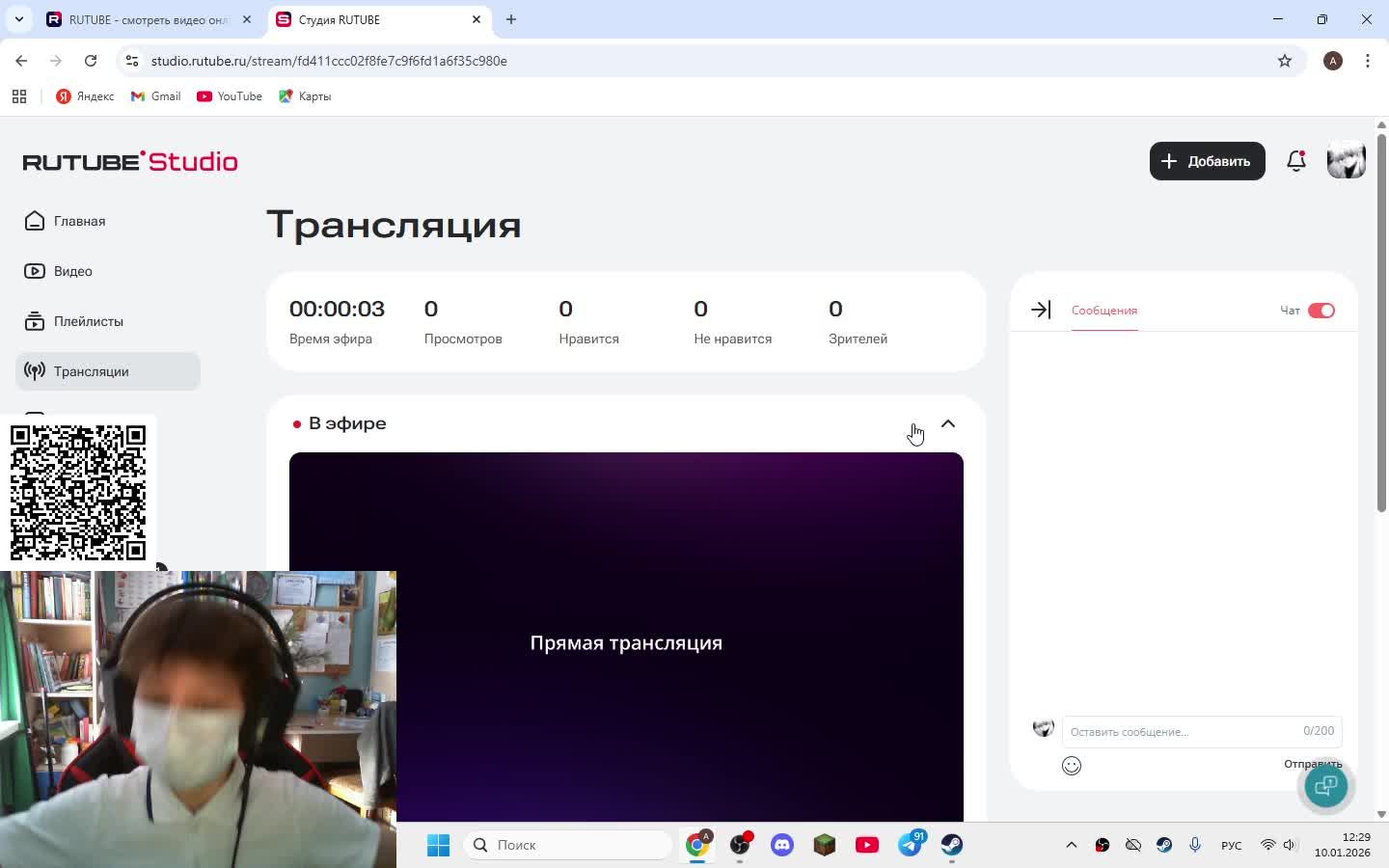Open the YouTube bookmark
This screenshot has width=1389, height=868.
coord(230,96)
